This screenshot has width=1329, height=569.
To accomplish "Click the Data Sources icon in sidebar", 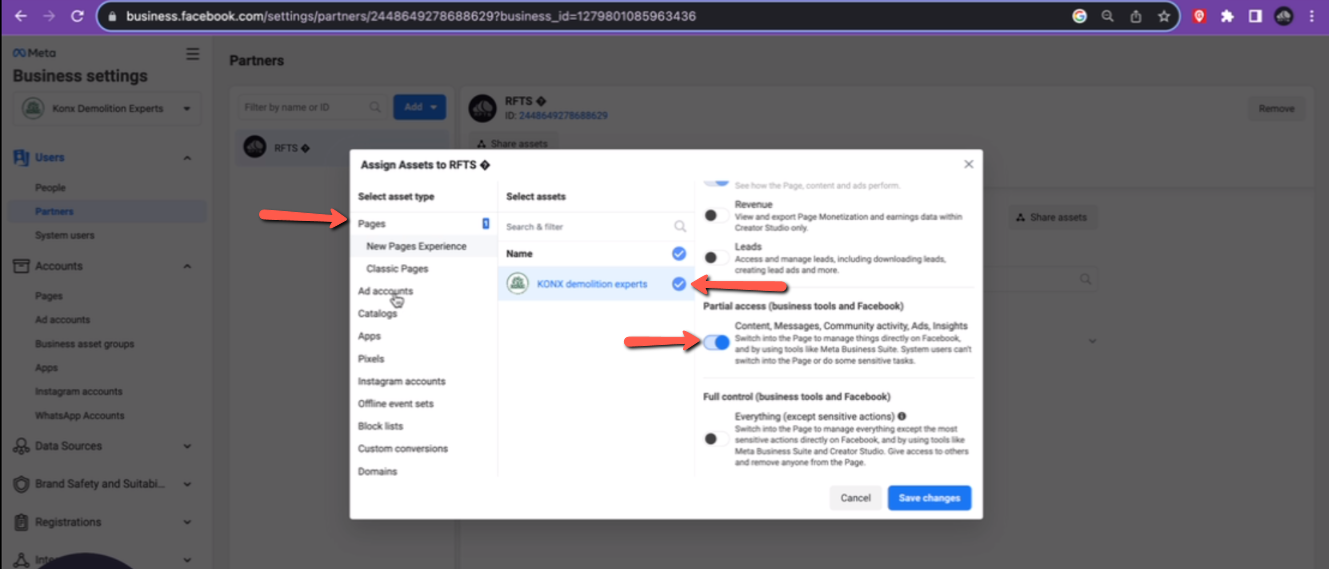I will coord(20,446).
